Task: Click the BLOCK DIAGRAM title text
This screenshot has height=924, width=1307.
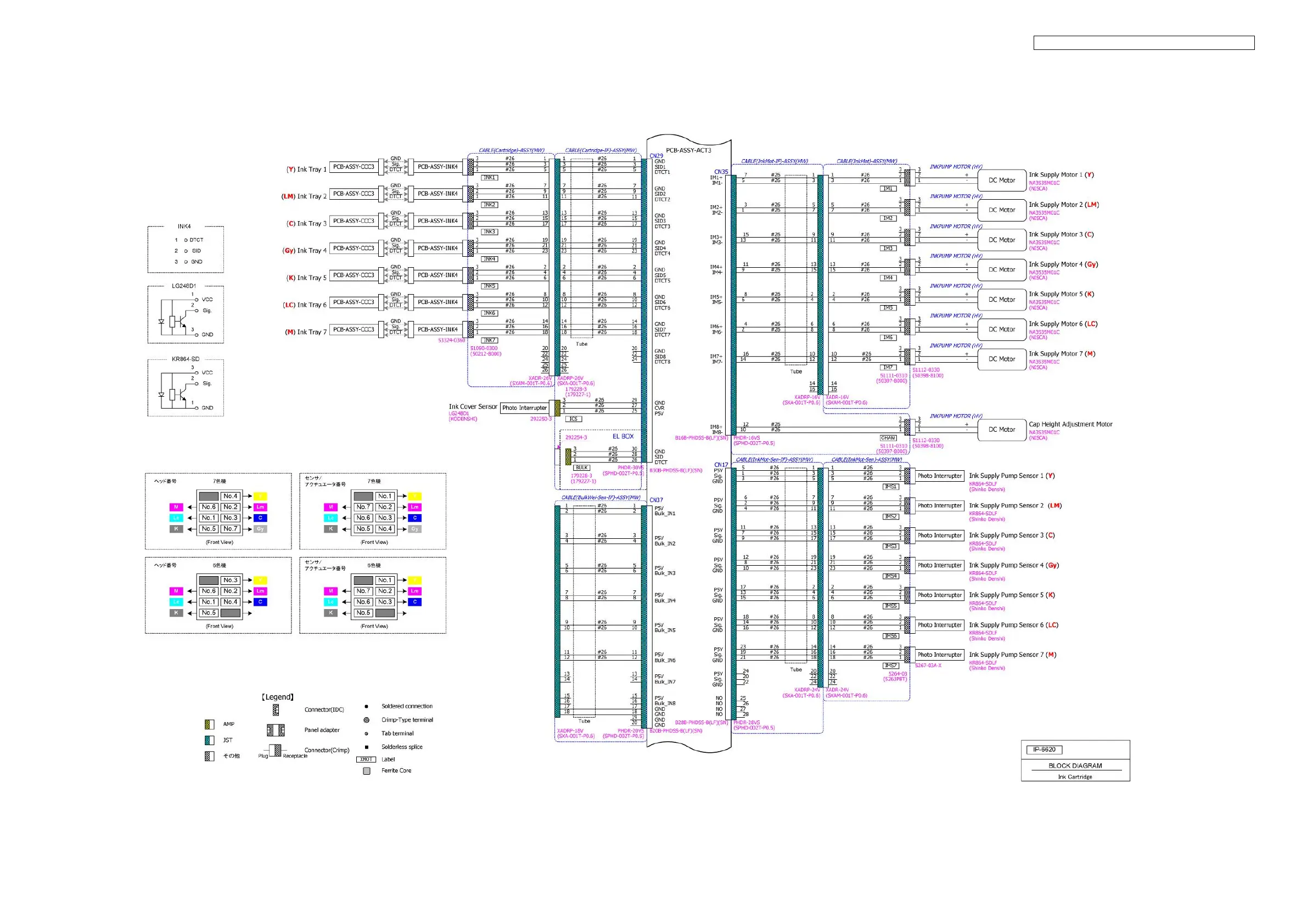Action: (x=1075, y=766)
